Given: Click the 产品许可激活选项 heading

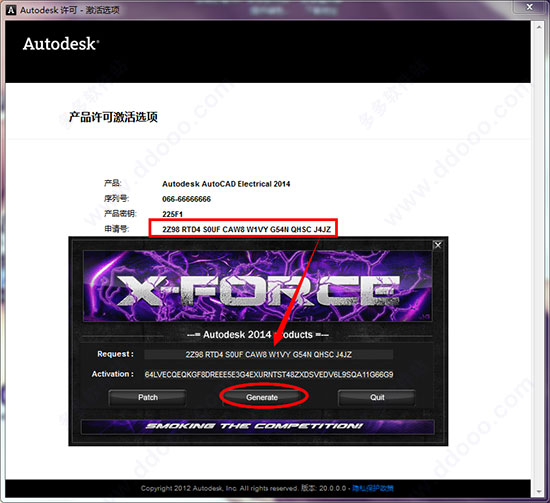Looking at the screenshot, I should pyautogui.click(x=113, y=117).
